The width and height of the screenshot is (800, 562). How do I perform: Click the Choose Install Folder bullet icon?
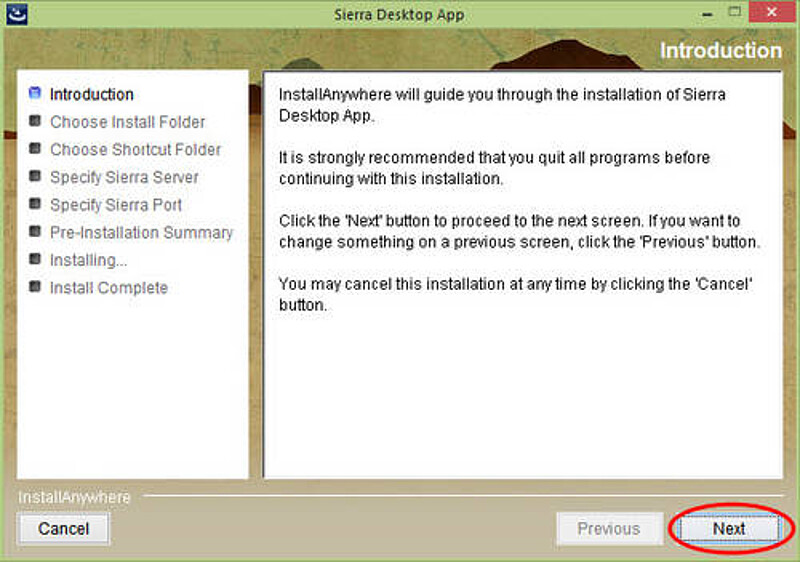click(x=35, y=121)
